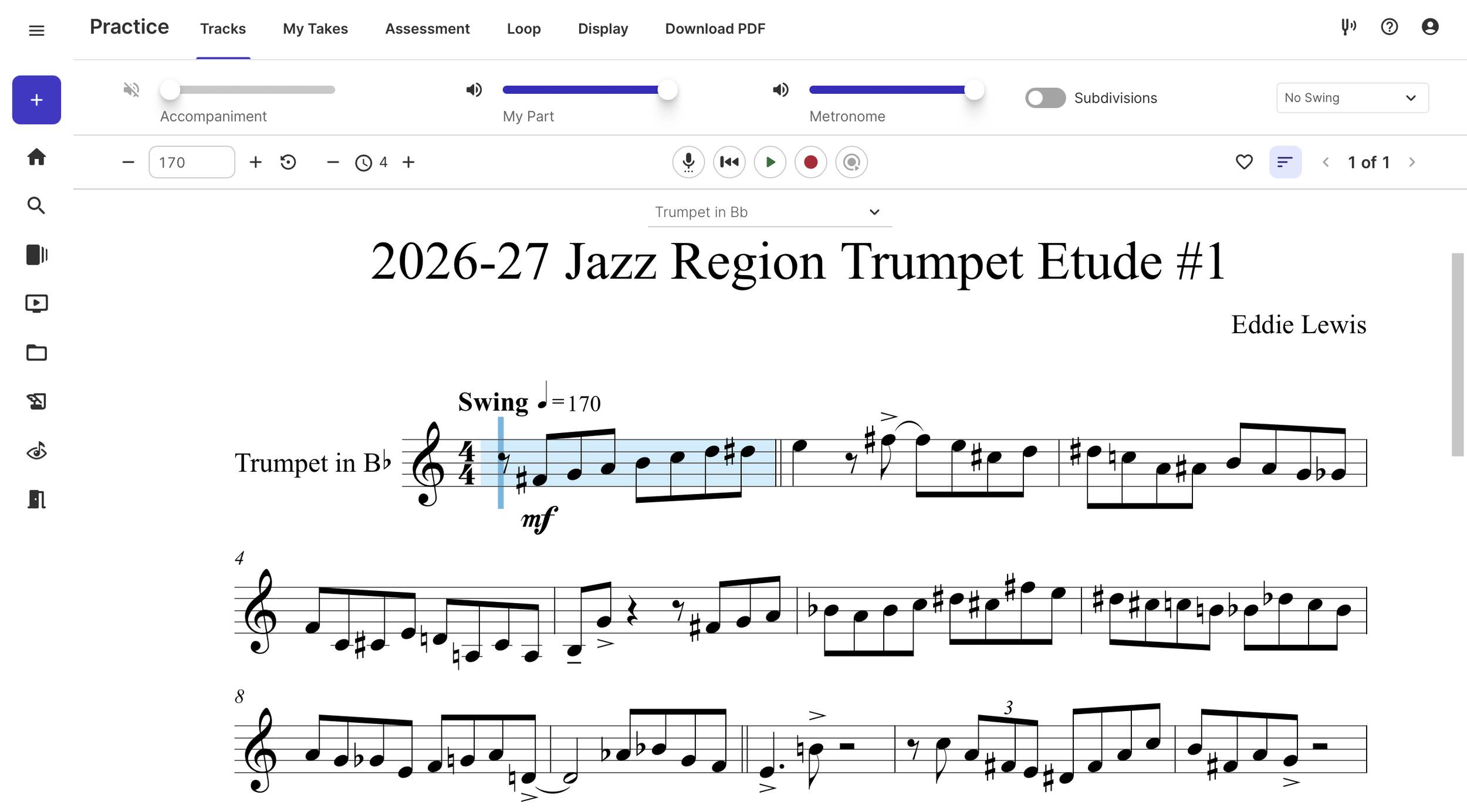Viewport: 1467px width, 812px height.
Task: Go to next page chevron
Action: 1412,163
